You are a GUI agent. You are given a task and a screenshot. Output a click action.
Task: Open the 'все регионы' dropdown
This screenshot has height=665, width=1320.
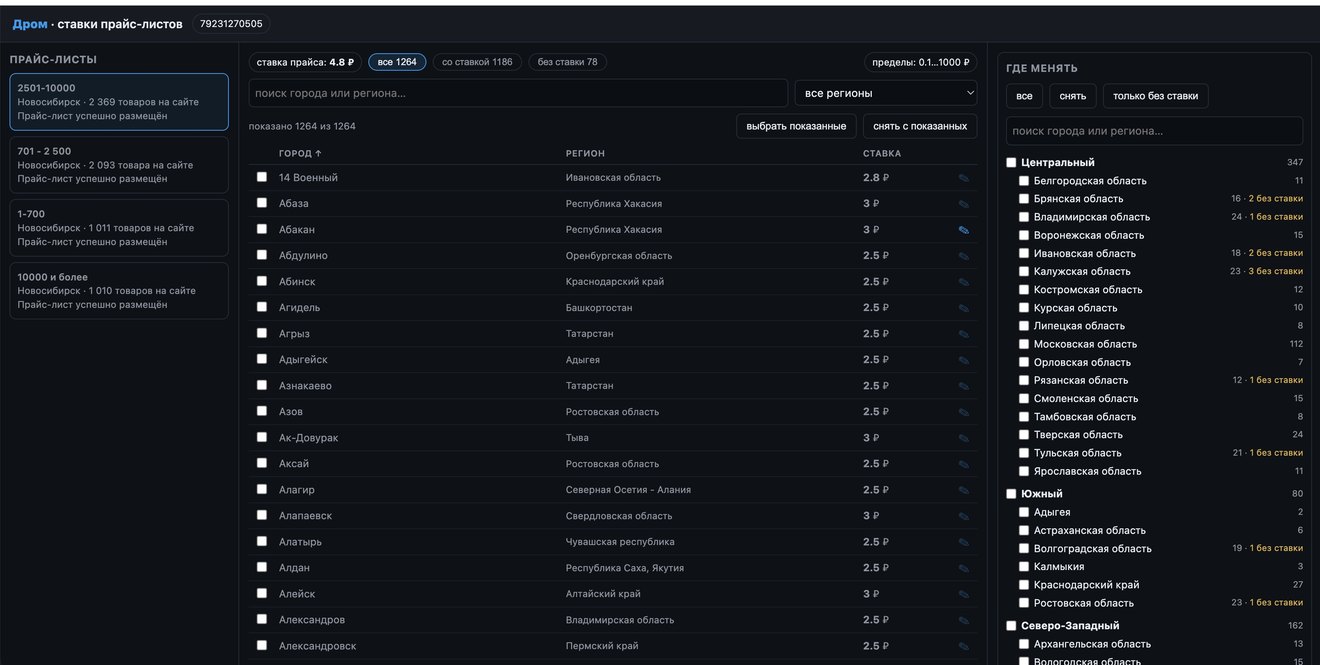(x=886, y=93)
